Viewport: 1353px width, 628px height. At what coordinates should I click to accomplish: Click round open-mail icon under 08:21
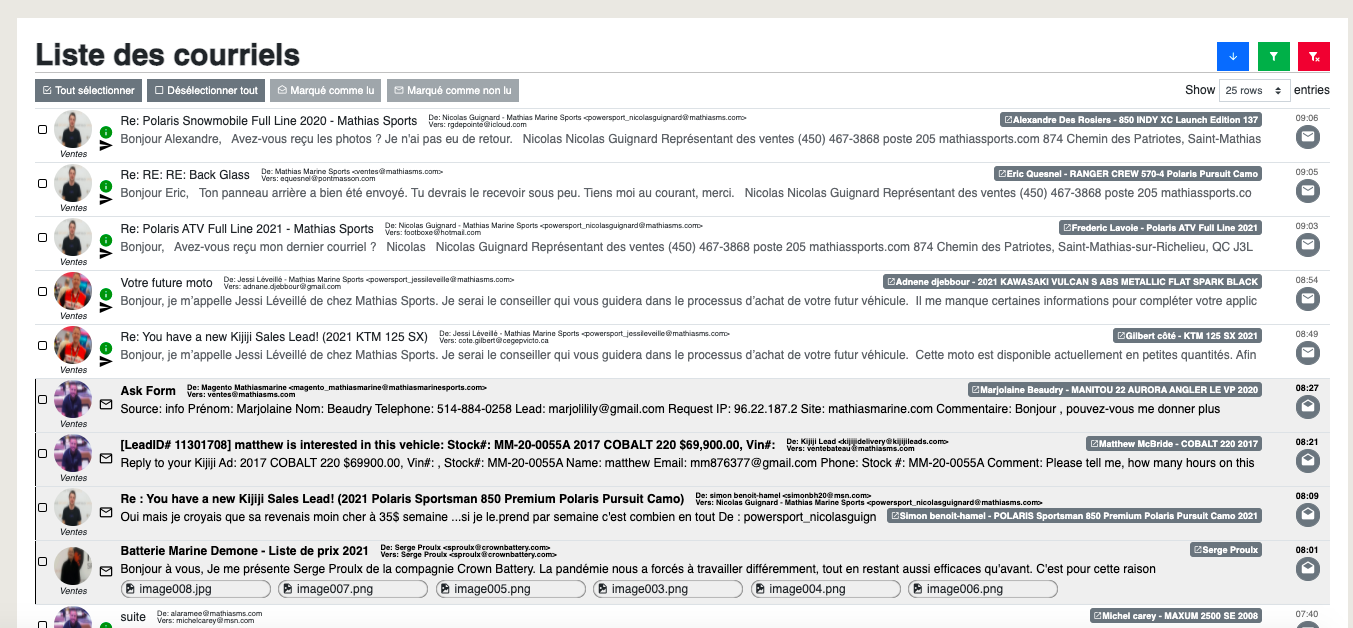click(1307, 461)
